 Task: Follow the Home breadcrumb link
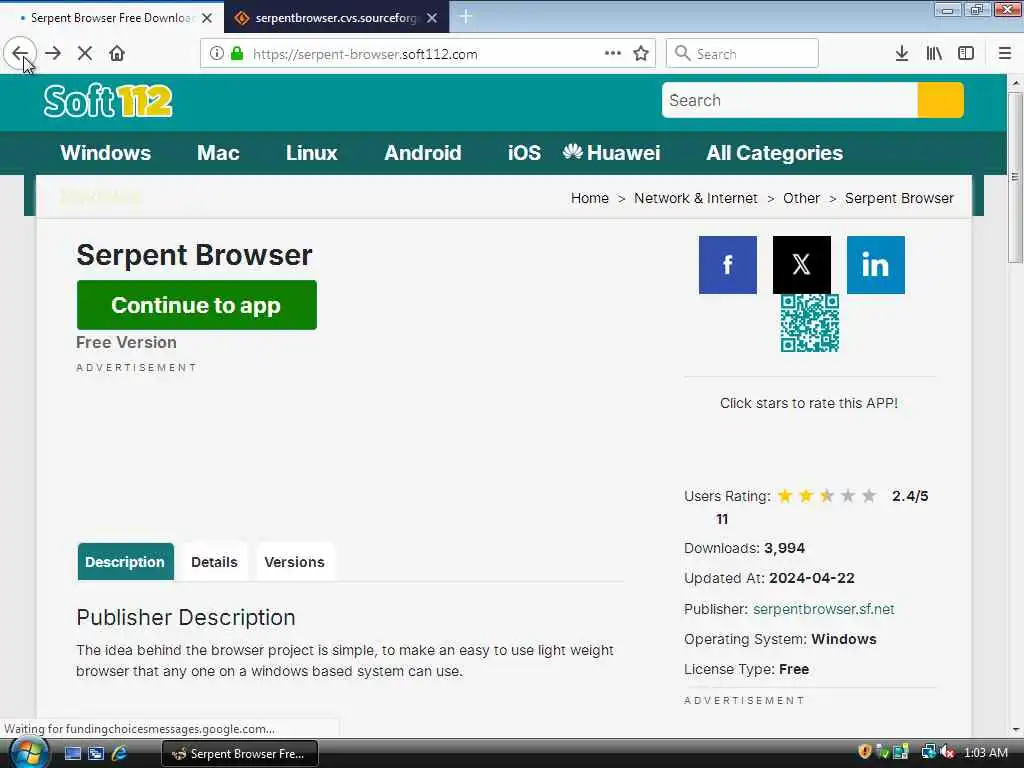590,198
